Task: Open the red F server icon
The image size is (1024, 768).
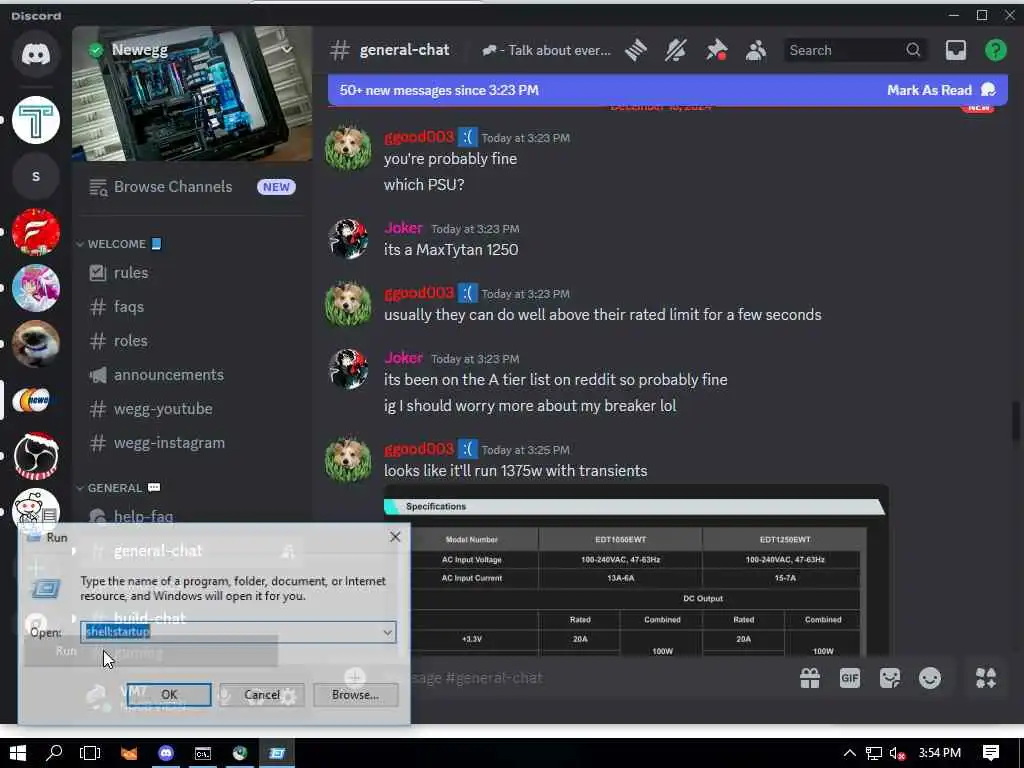Action: (36, 232)
